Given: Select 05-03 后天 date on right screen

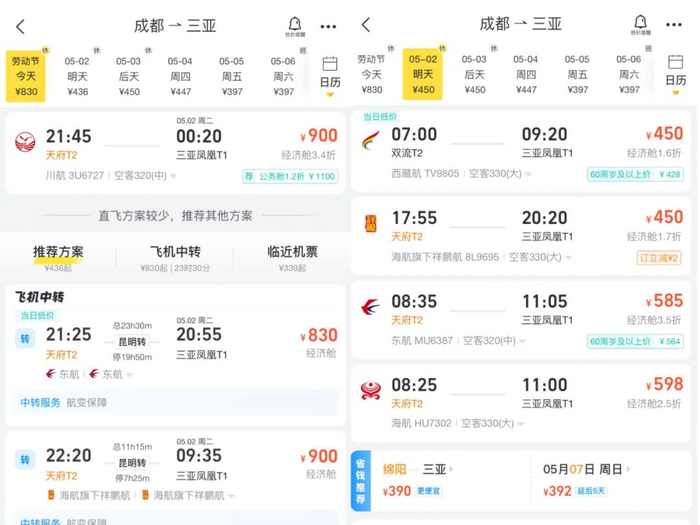Looking at the screenshot, I should 475,74.
